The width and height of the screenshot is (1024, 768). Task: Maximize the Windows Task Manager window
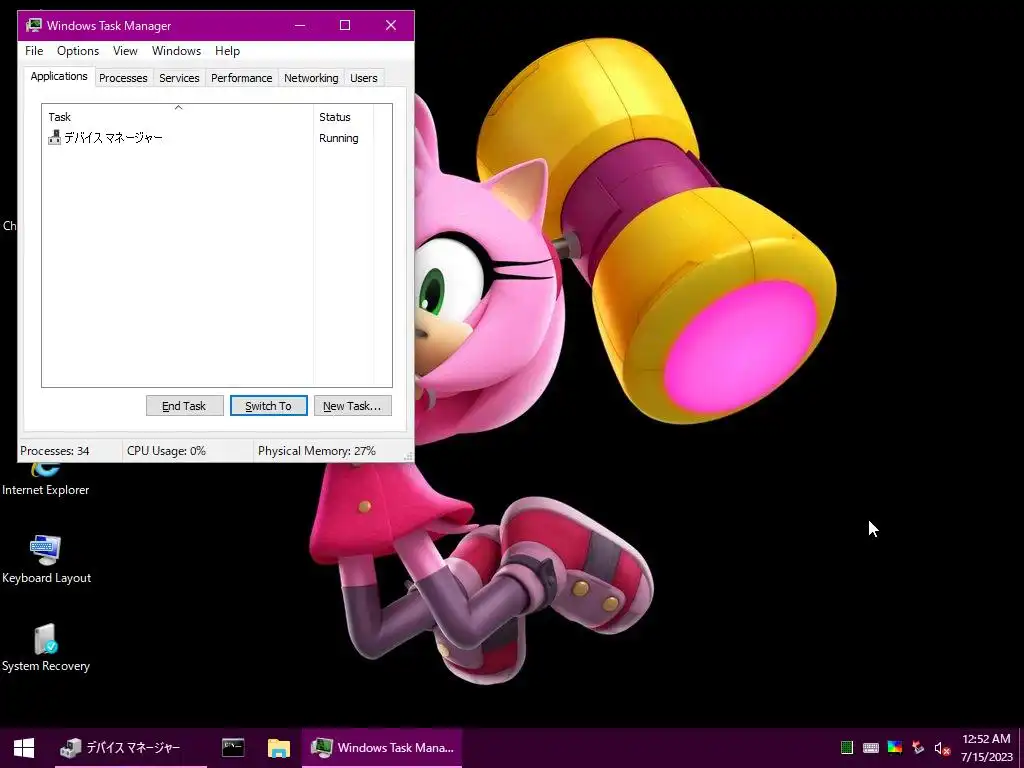tap(345, 25)
